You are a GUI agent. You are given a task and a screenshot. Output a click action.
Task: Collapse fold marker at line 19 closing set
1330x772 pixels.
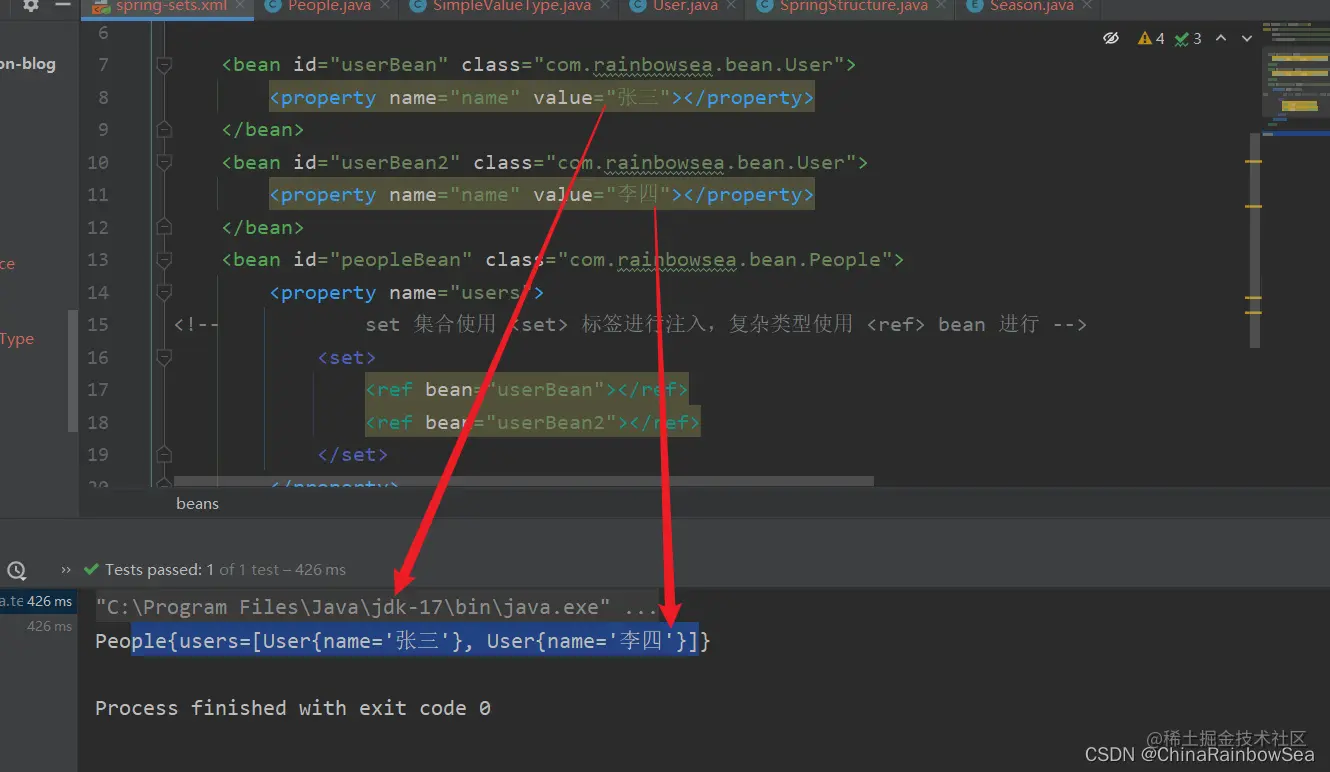click(164, 455)
